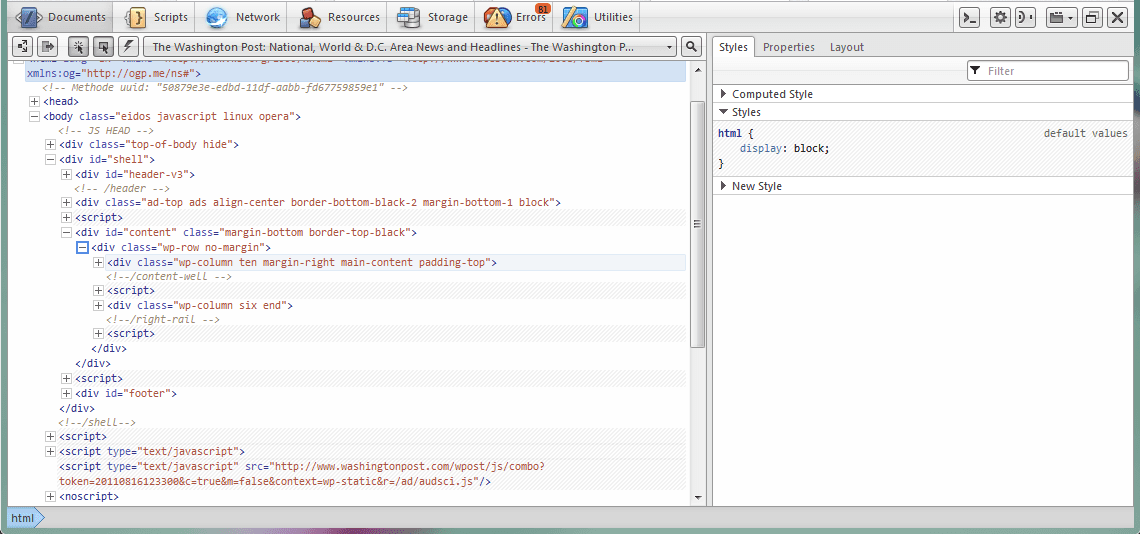This screenshot has width=1140, height=534.
Task: Toggle the command line console icon
Action: click(969, 17)
